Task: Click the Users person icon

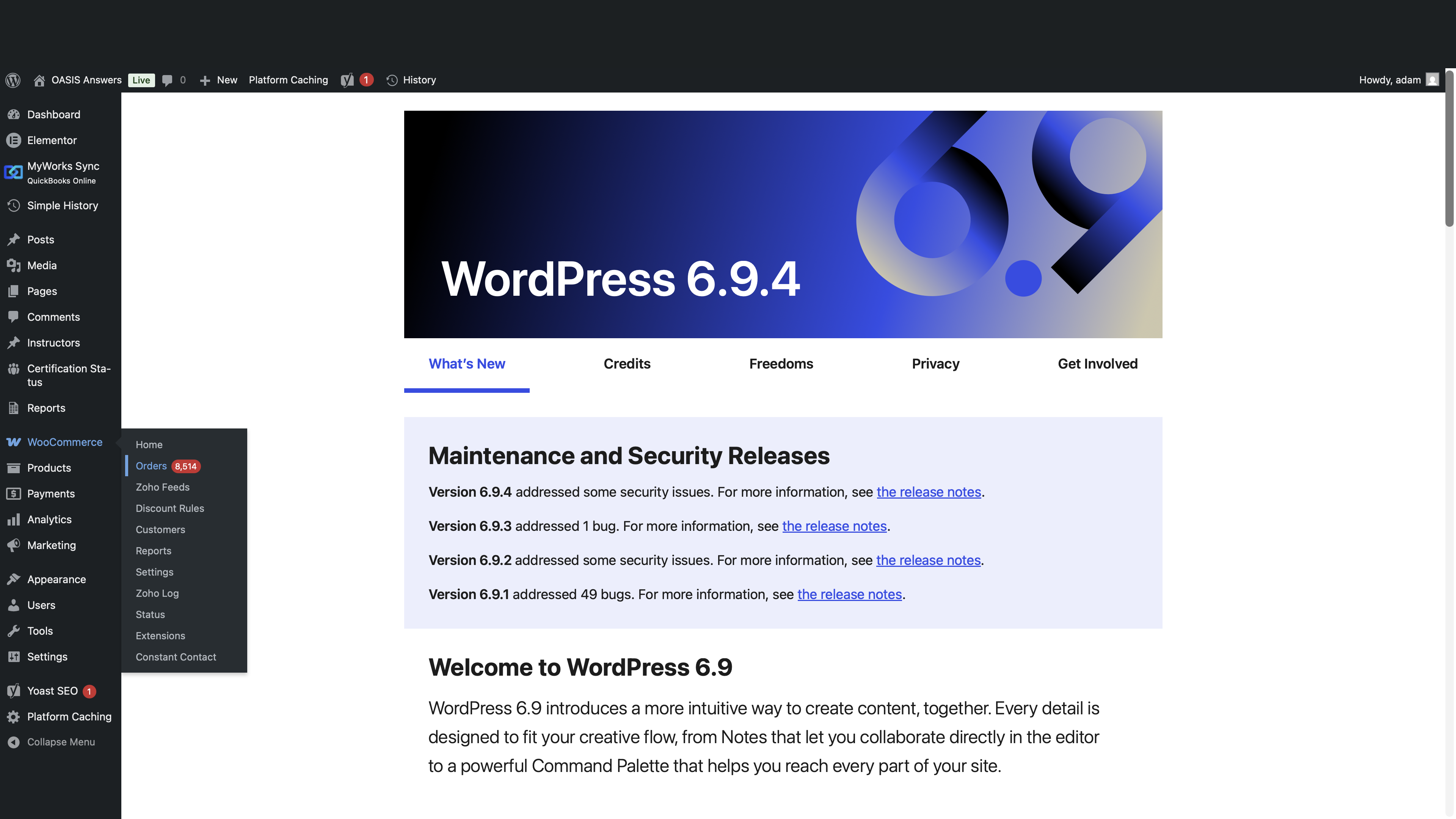Action: tap(14, 606)
